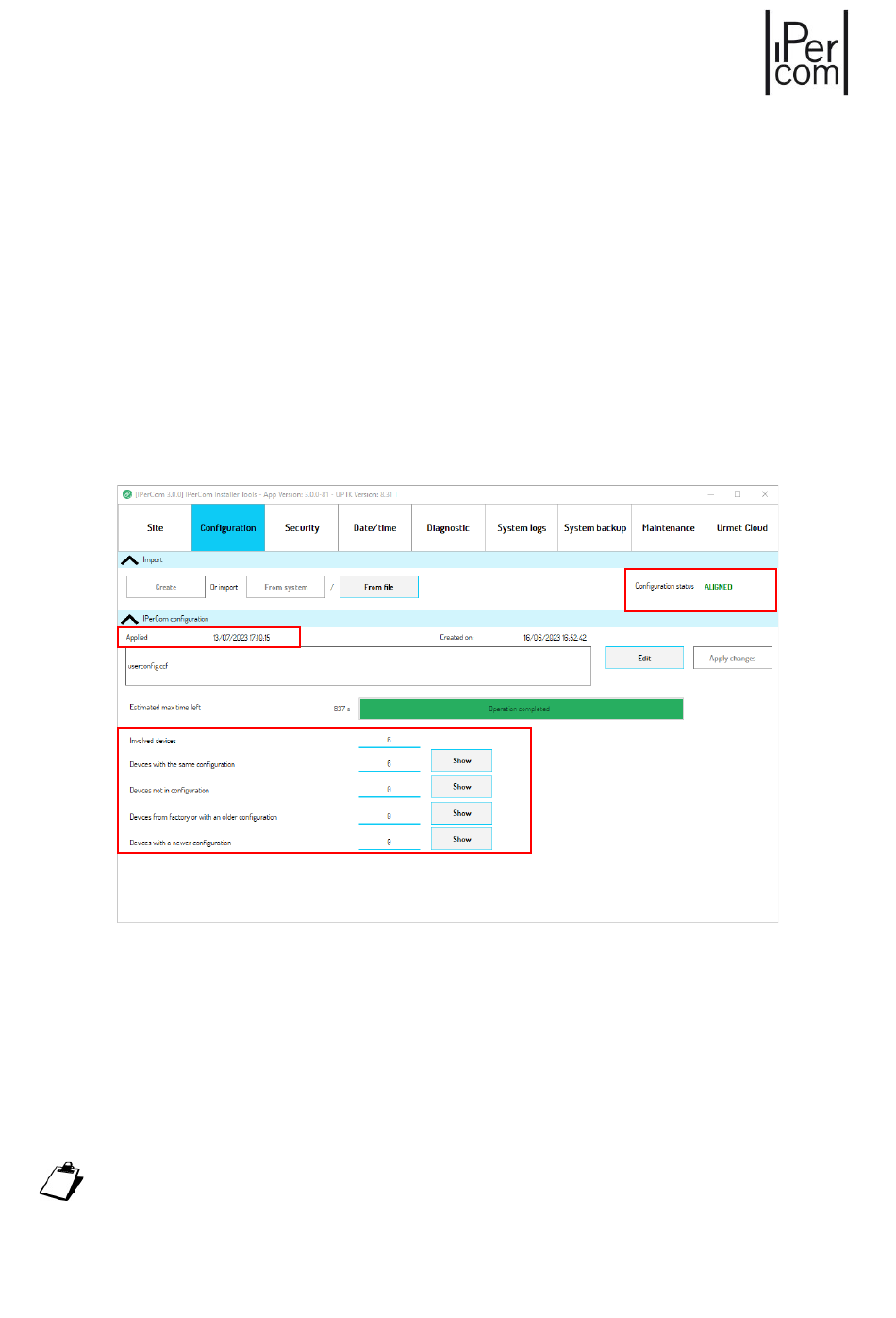This screenshot has height=1318, width=896.
Task: Go to the Diagnostic tab
Action: tap(448, 528)
